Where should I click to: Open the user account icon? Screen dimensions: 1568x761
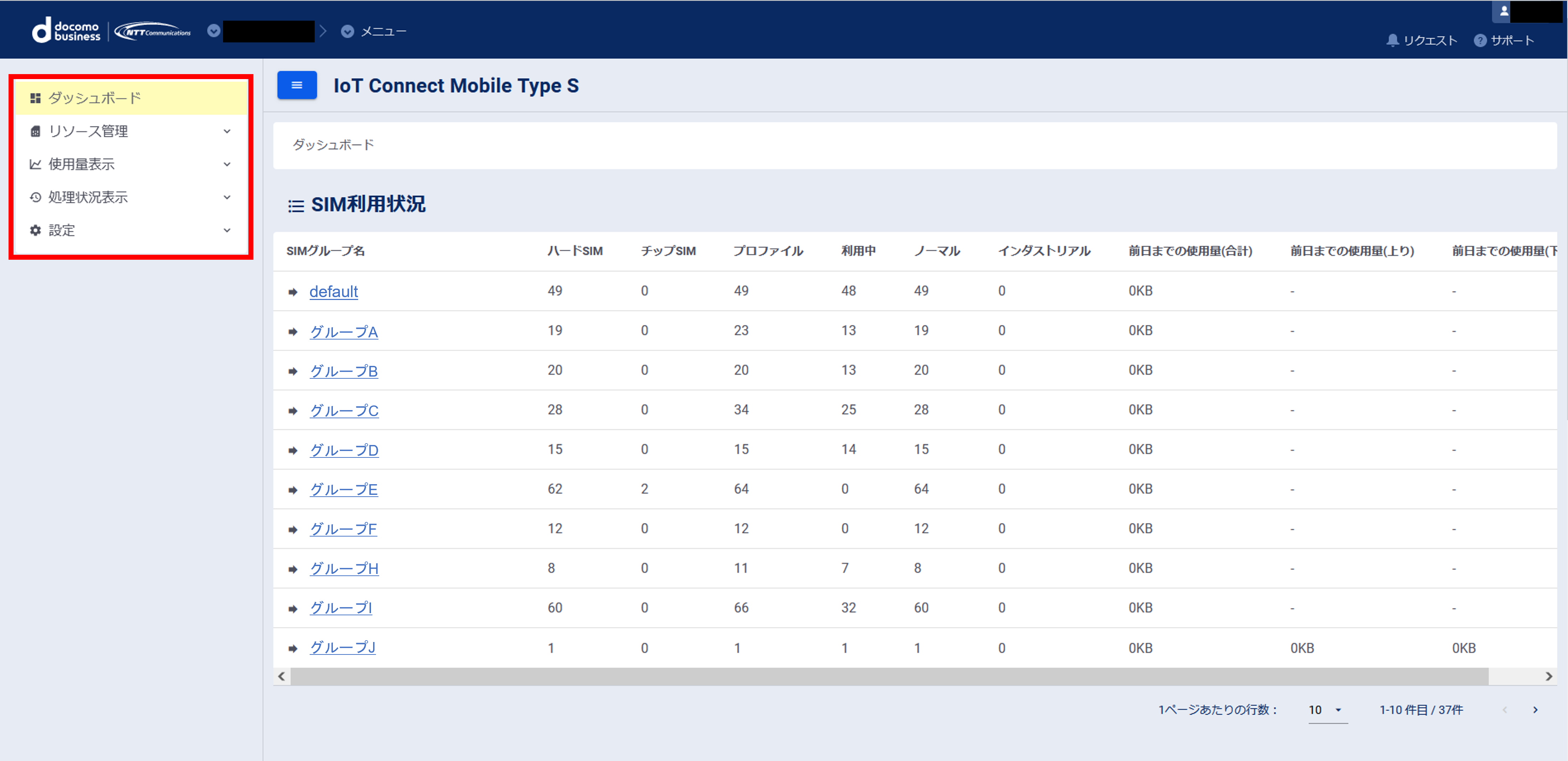pyautogui.click(x=1503, y=11)
